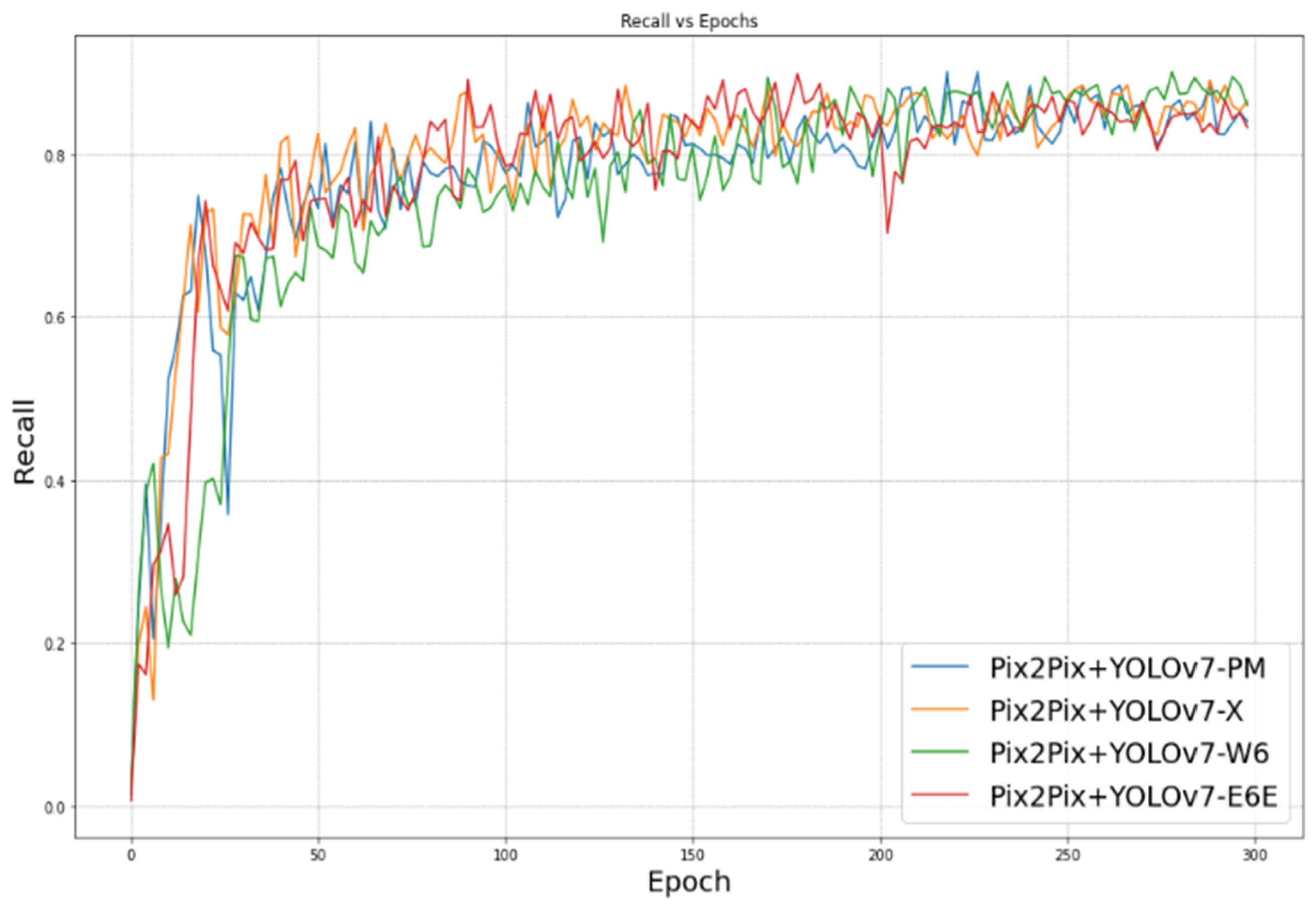Click the 'Epoch' x-axis label

688,883
